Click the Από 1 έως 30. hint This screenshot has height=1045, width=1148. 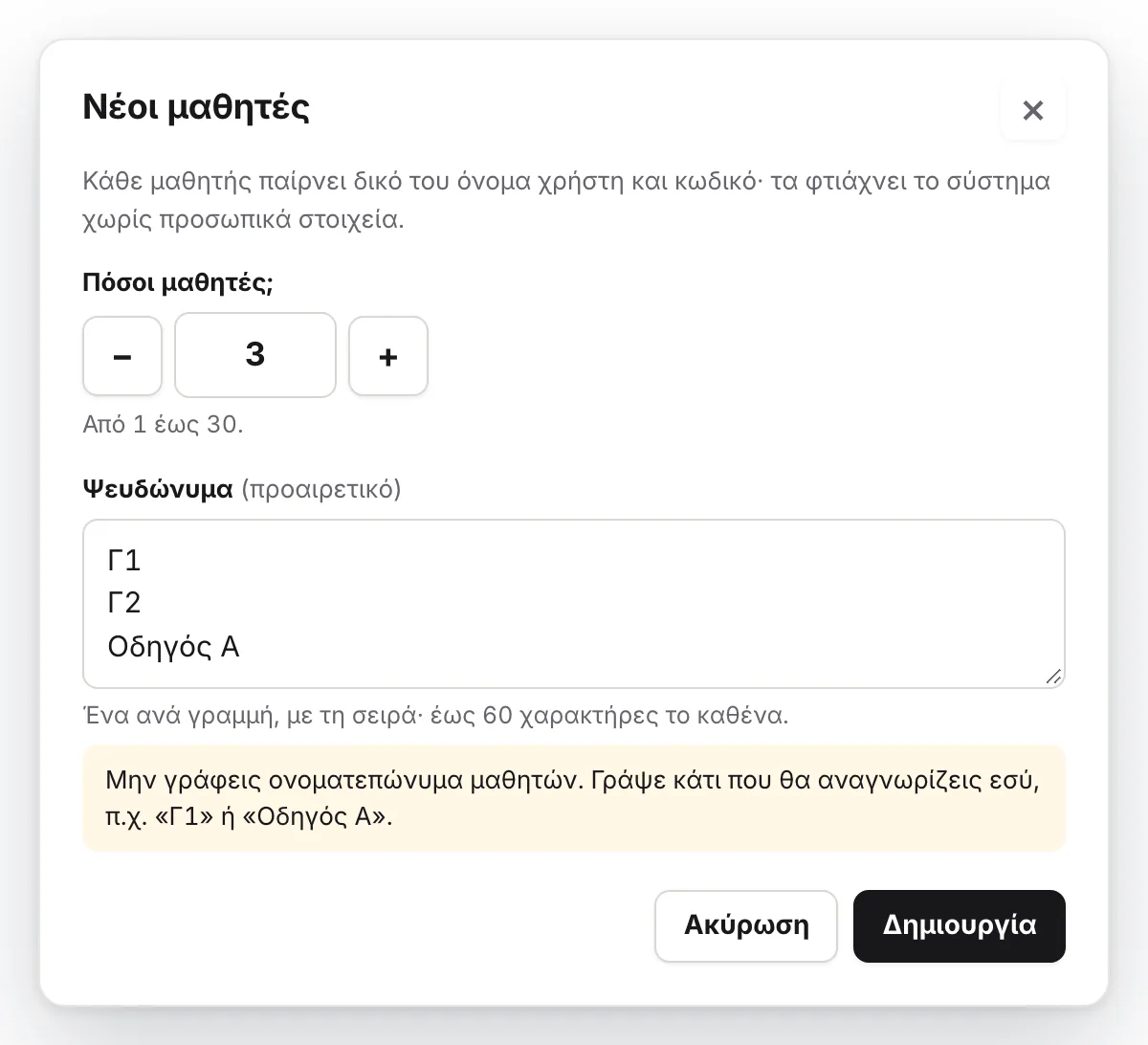[x=164, y=424]
